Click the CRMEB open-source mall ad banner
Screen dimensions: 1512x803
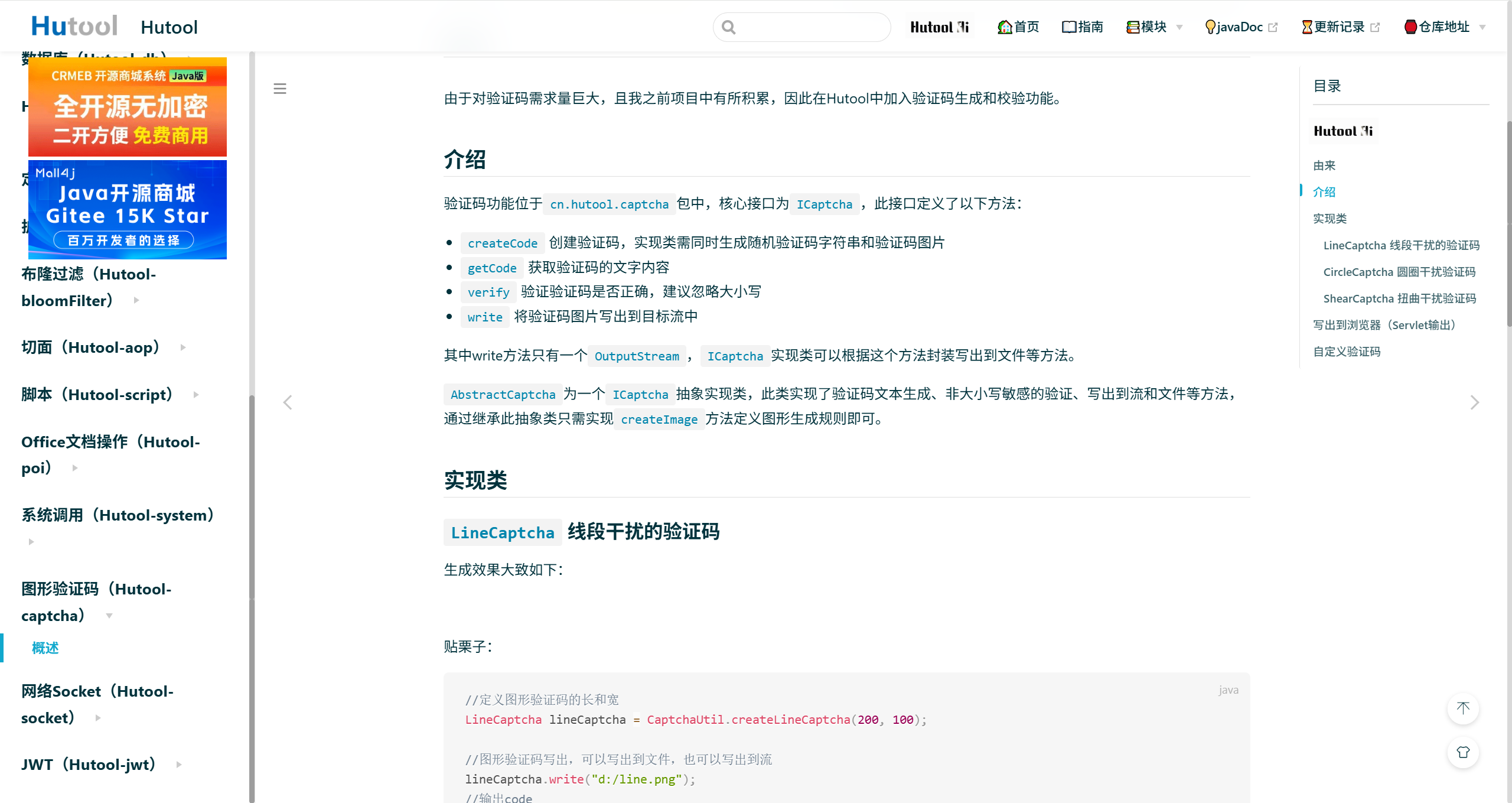(x=128, y=107)
